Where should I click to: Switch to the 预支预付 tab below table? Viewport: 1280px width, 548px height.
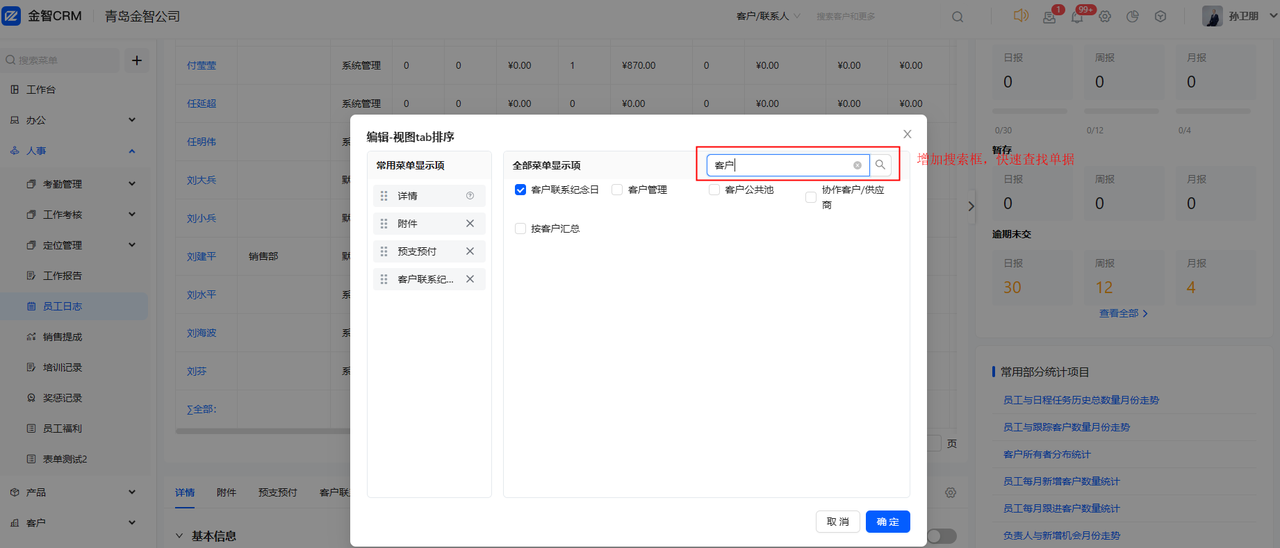(277, 493)
